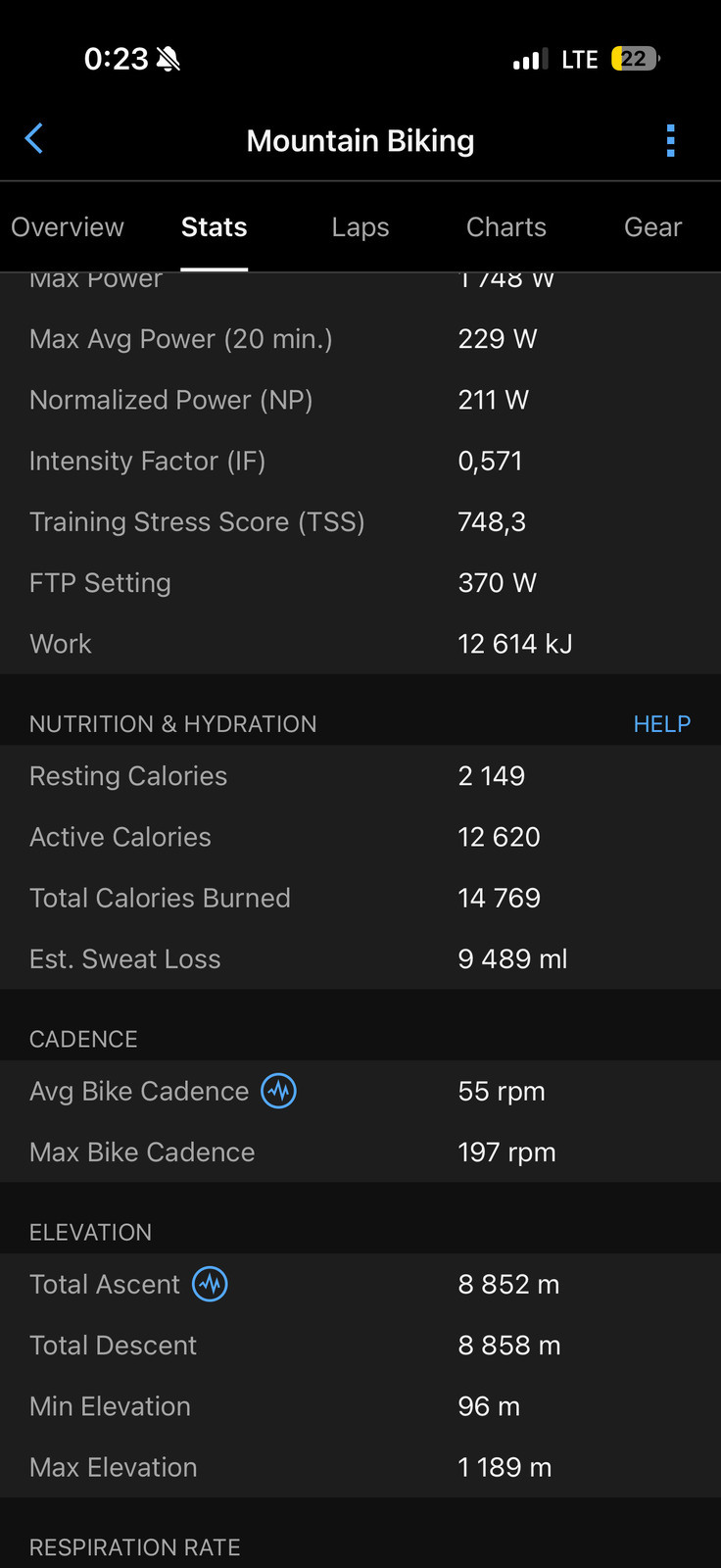Viewport: 721px width, 1568px height.
Task: Tap the Training Stress Score (TSS) row
Action: (x=360, y=522)
